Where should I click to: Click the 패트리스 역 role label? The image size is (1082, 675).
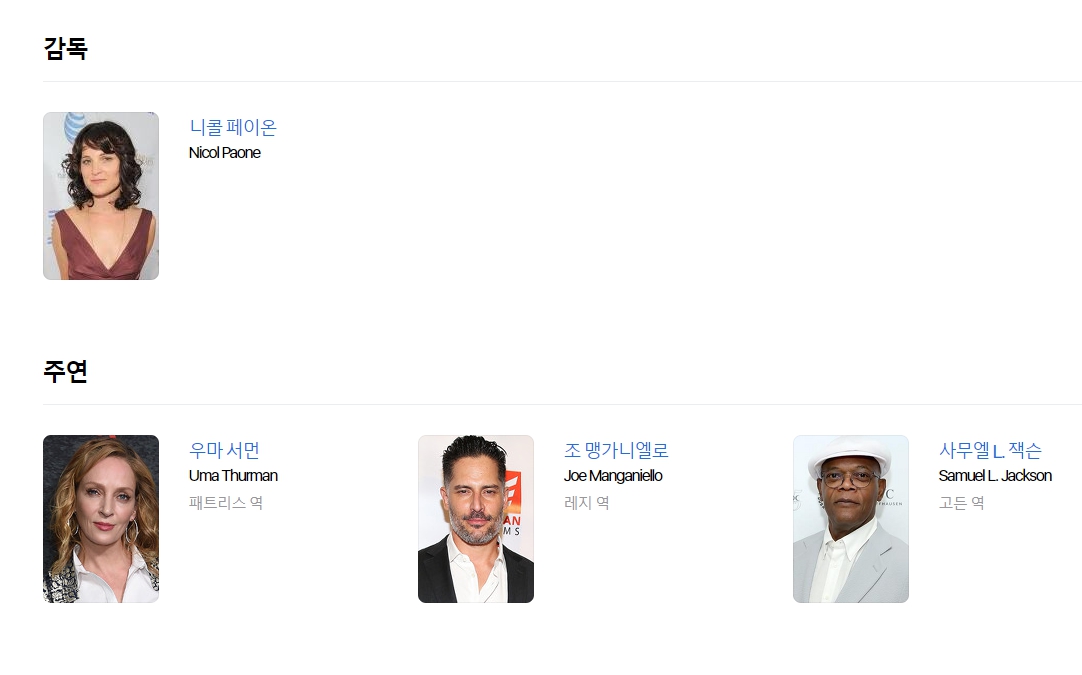[x=226, y=502]
